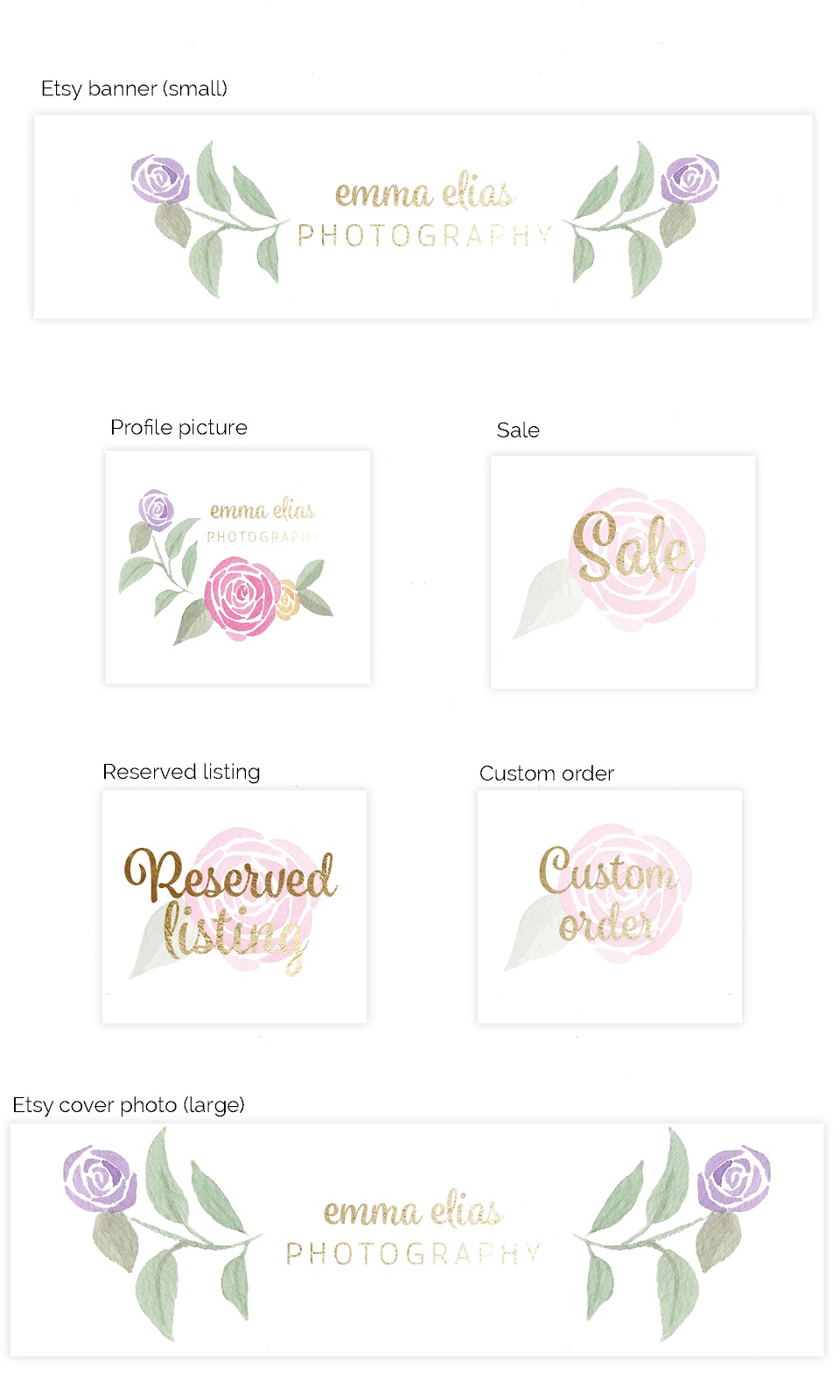
Task: Click the 'Custom order' label
Action: click(x=547, y=773)
